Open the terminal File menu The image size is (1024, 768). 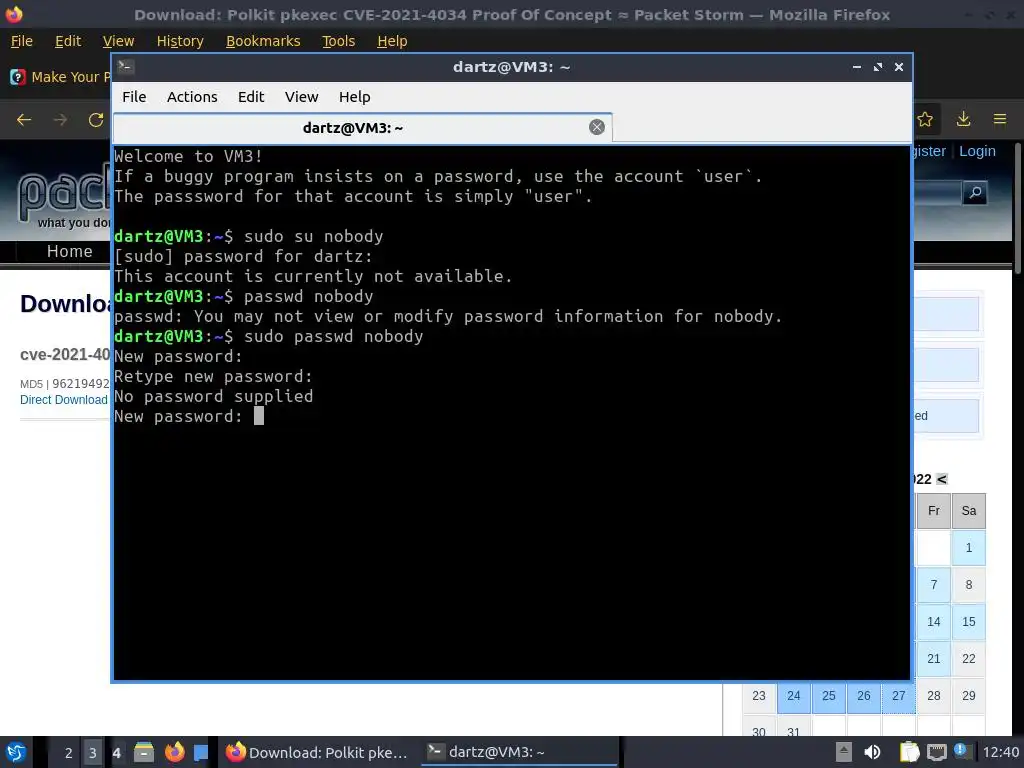coord(134,97)
